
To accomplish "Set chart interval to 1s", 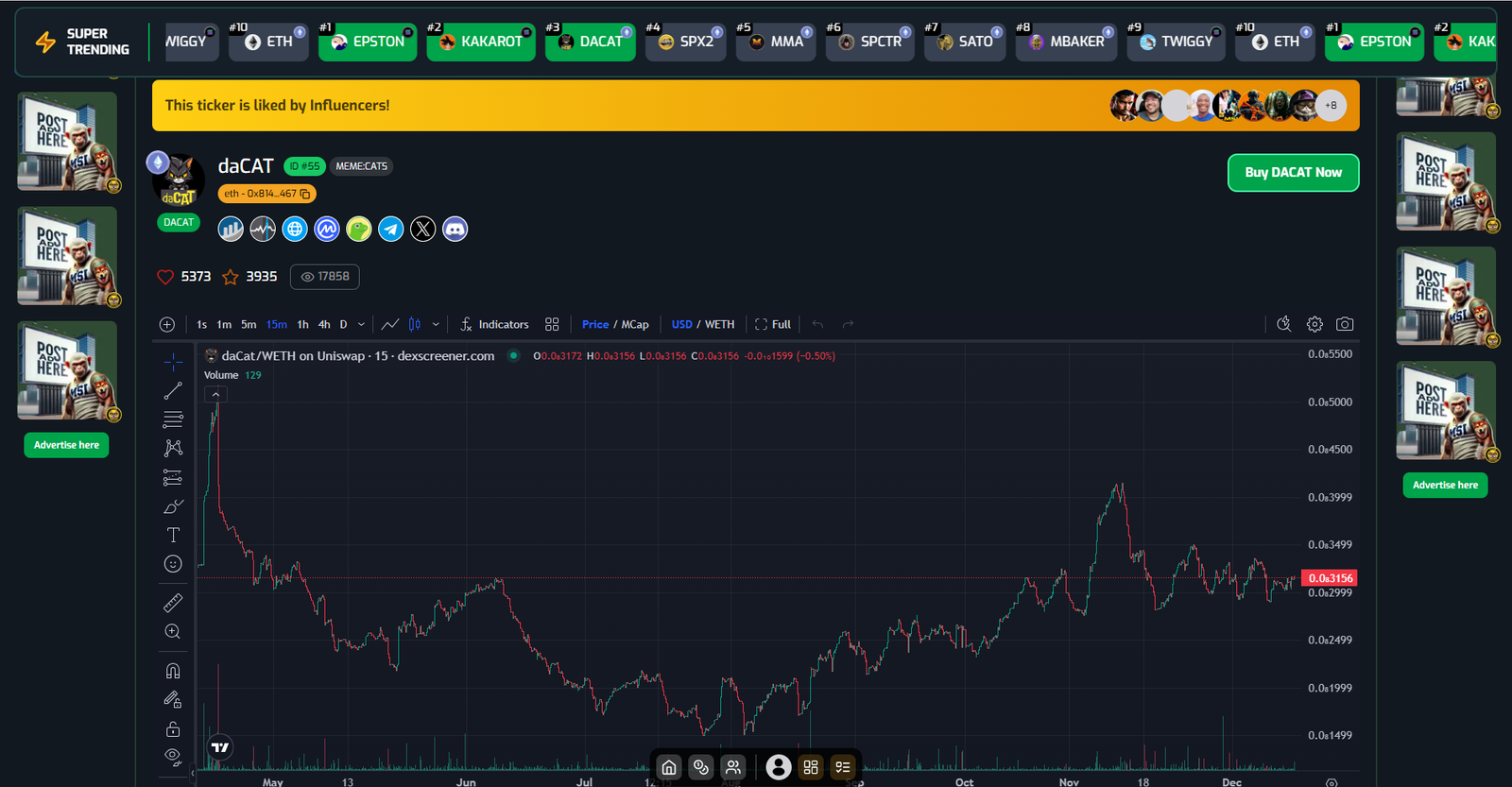I will pos(201,324).
